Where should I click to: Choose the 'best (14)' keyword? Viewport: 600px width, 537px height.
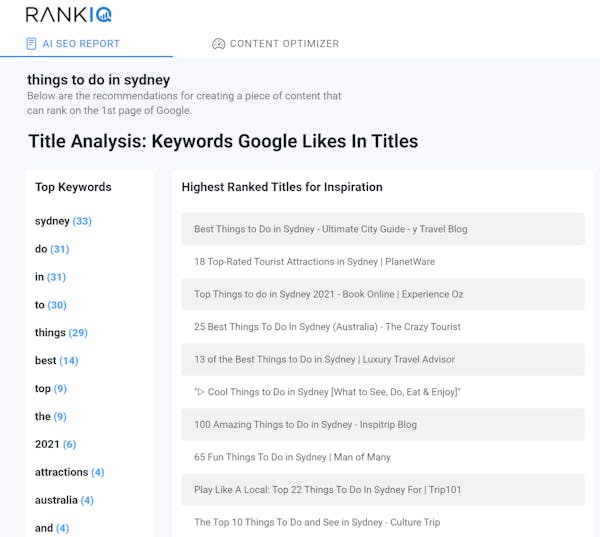pos(56,360)
